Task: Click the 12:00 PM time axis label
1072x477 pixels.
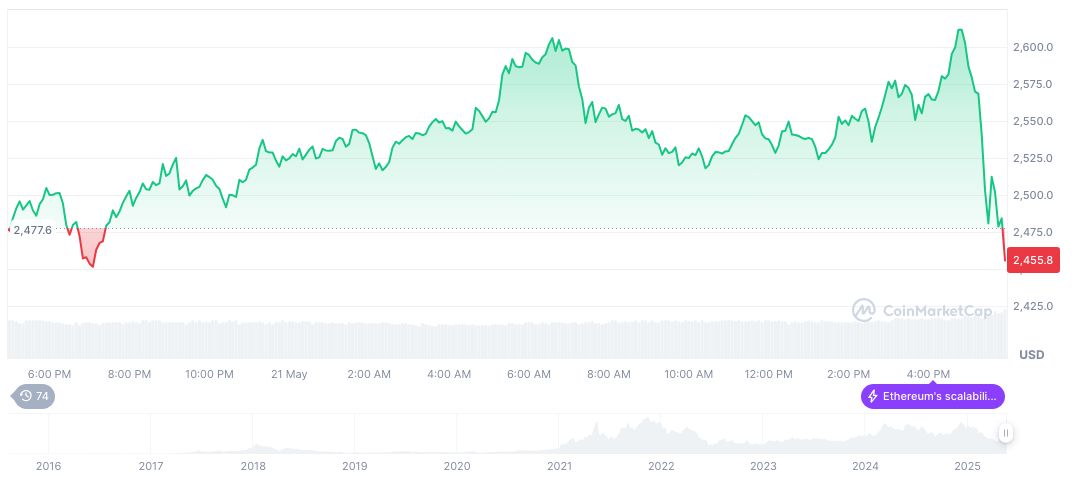Action: tap(769, 374)
